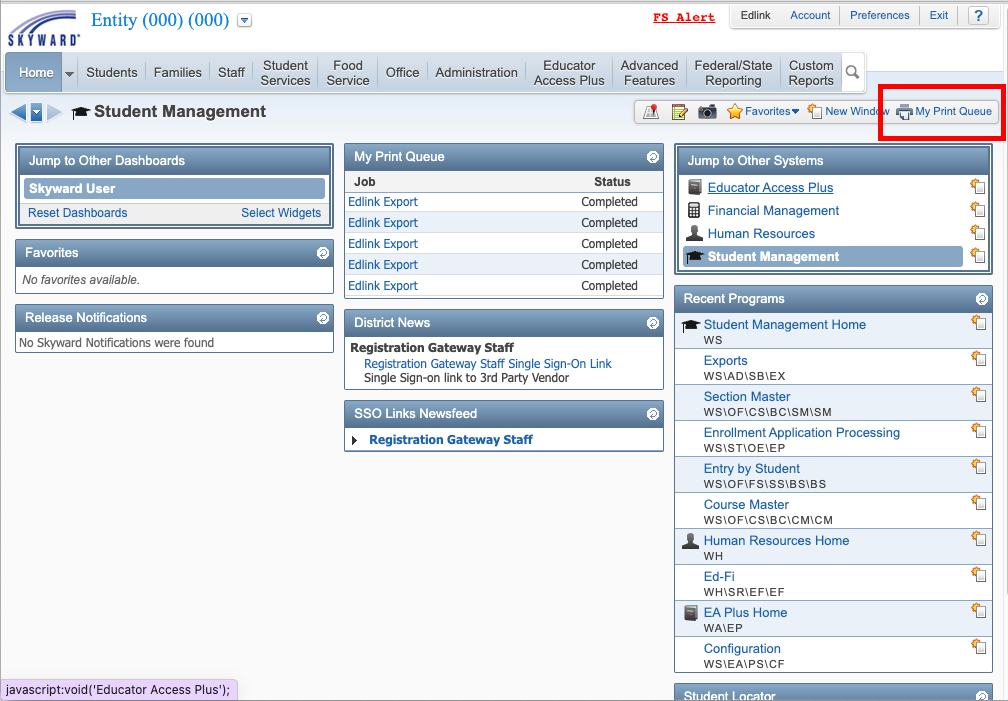Expand Registration Gateway Staff newsfeed item
Viewport: 1008px width, 701px height.
354,441
